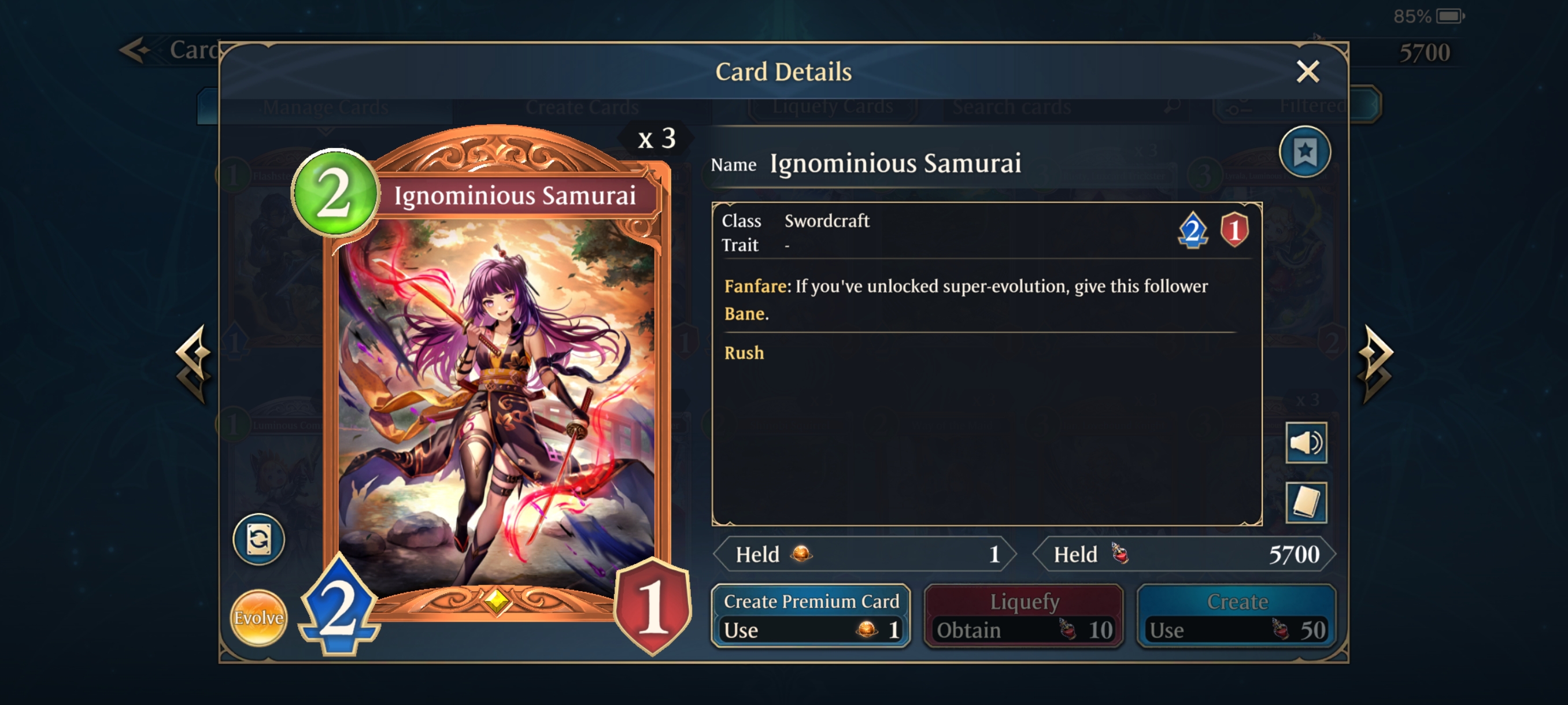Click the favorite bookmark star icon
Image resolution: width=1568 pixels, height=705 pixels.
(1304, 151)
